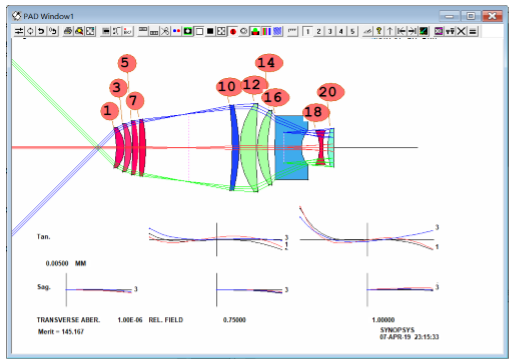Click the blue hatched pattern toolbar icon
The width and height of the screenshot is (514, 363).
click(277, 31)
